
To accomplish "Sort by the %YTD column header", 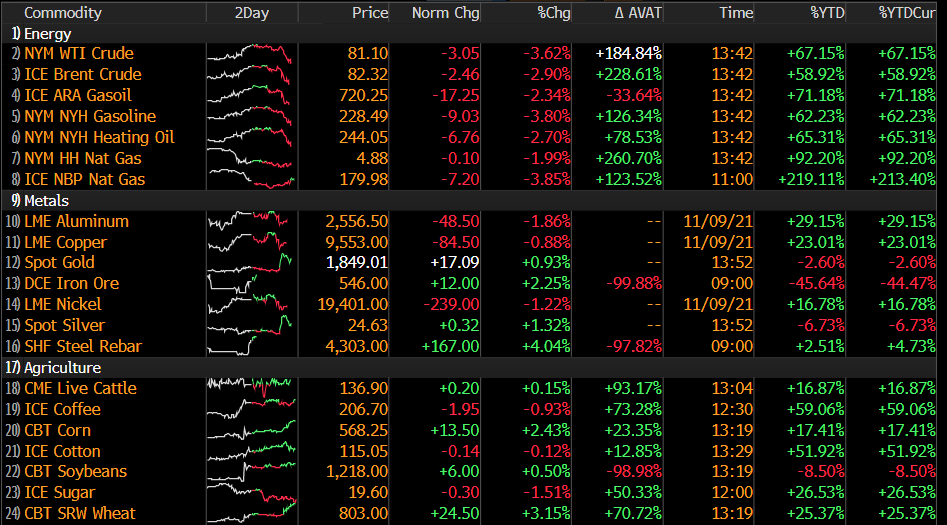I will coord(827,13).
